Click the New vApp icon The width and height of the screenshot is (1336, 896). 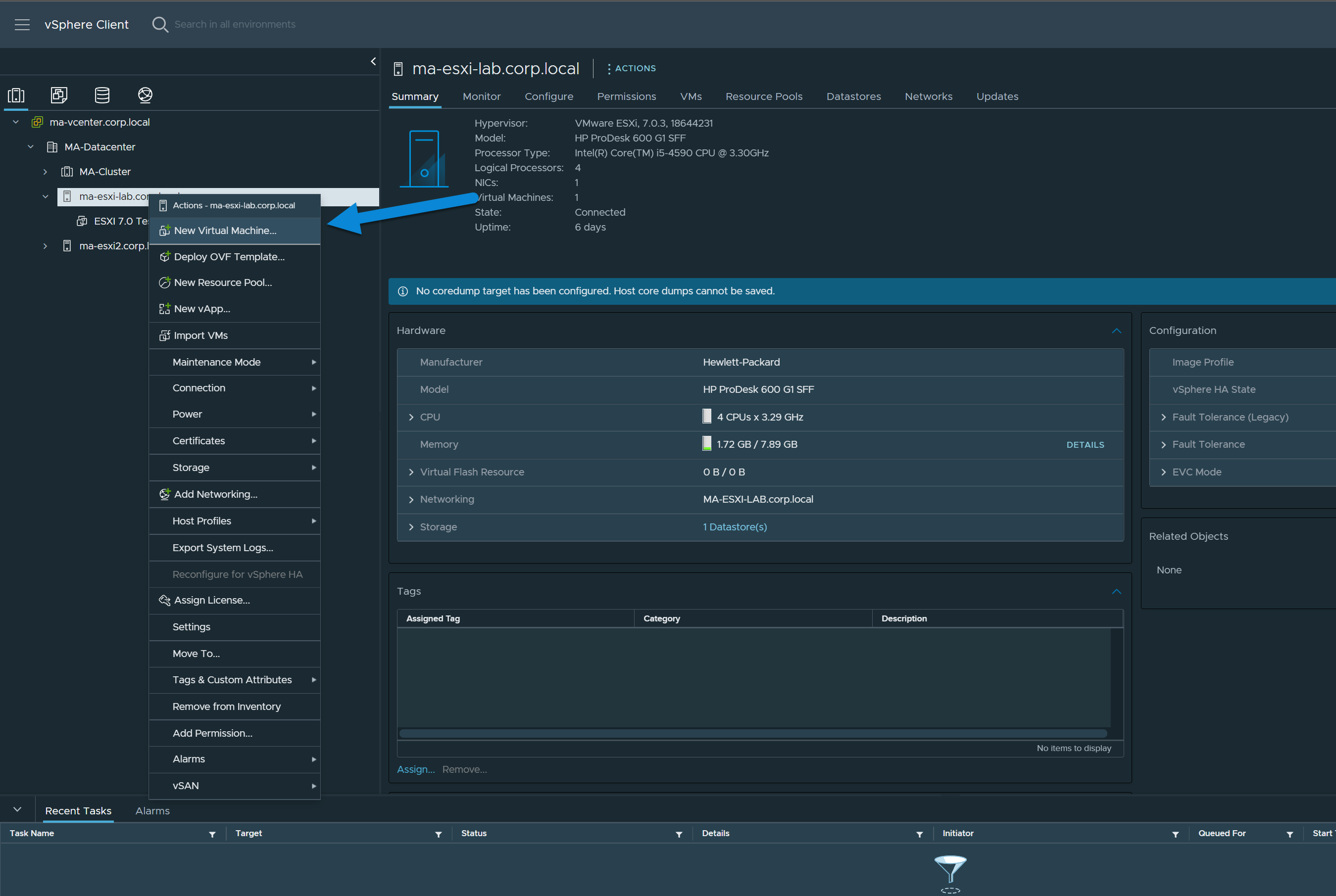pos(165,309)
